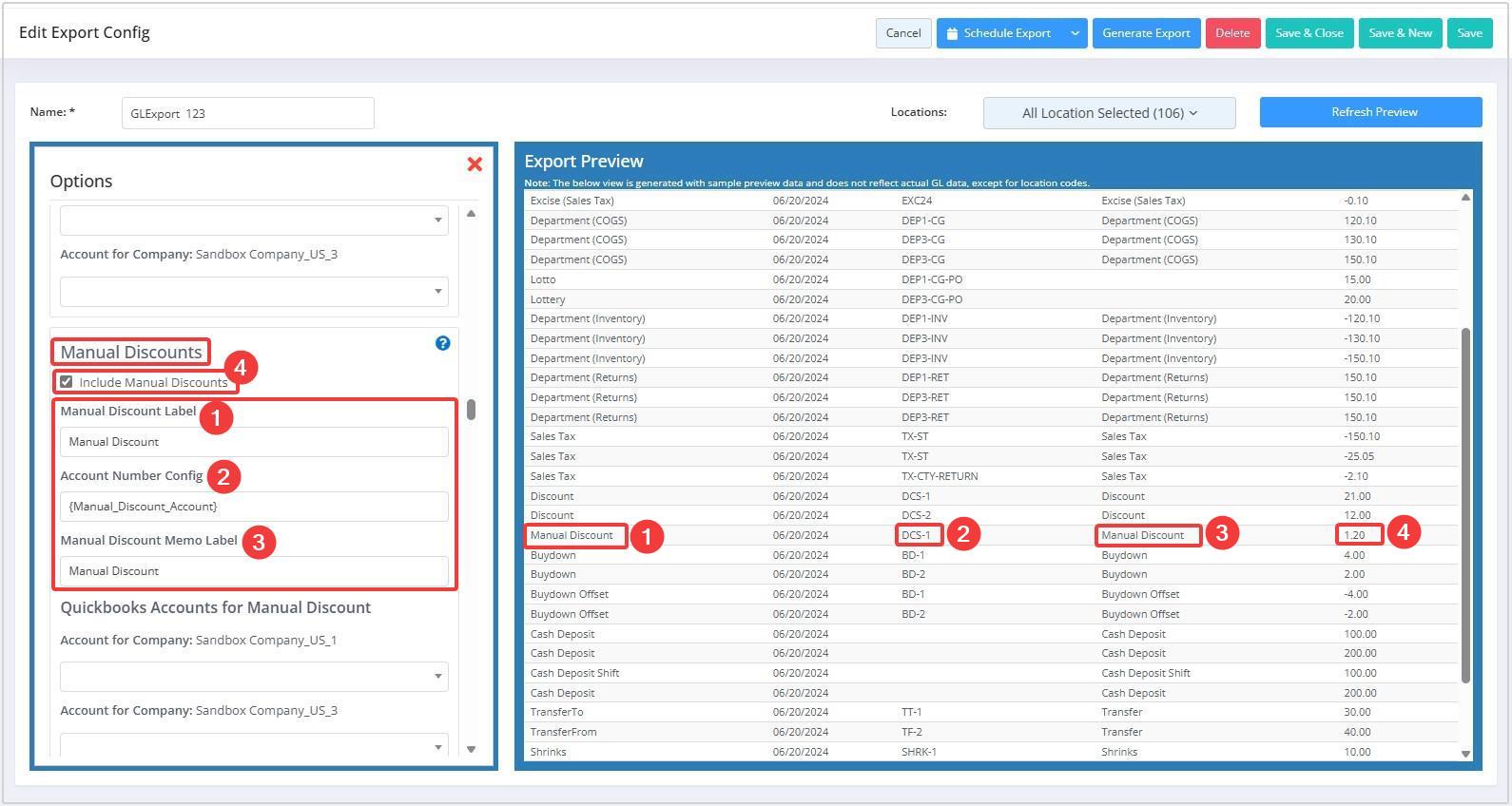Click Options panel scroll down arrow

471,749
